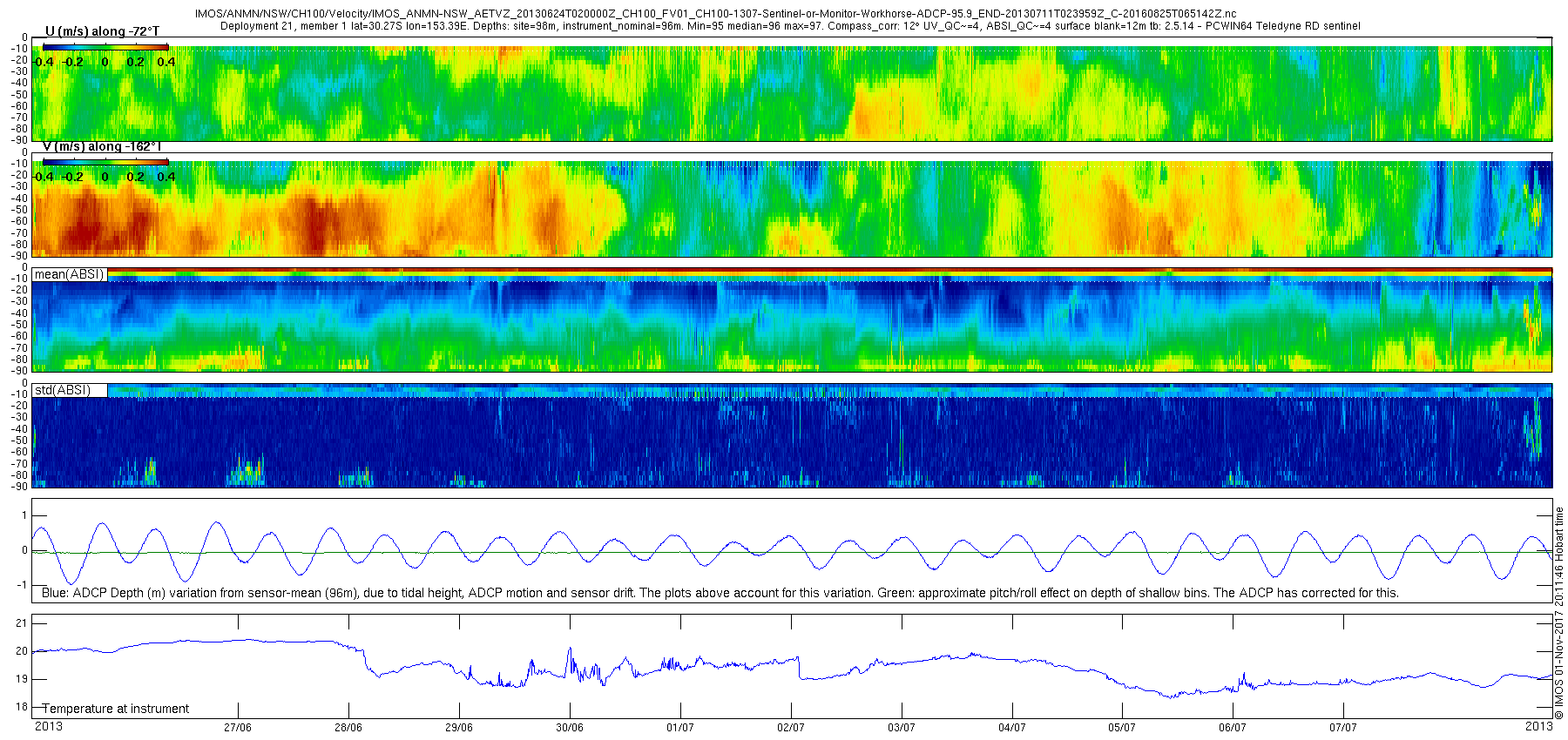Click the 'U (m/s) along -72°T' panel title
1568x740 pixels.
102,31
